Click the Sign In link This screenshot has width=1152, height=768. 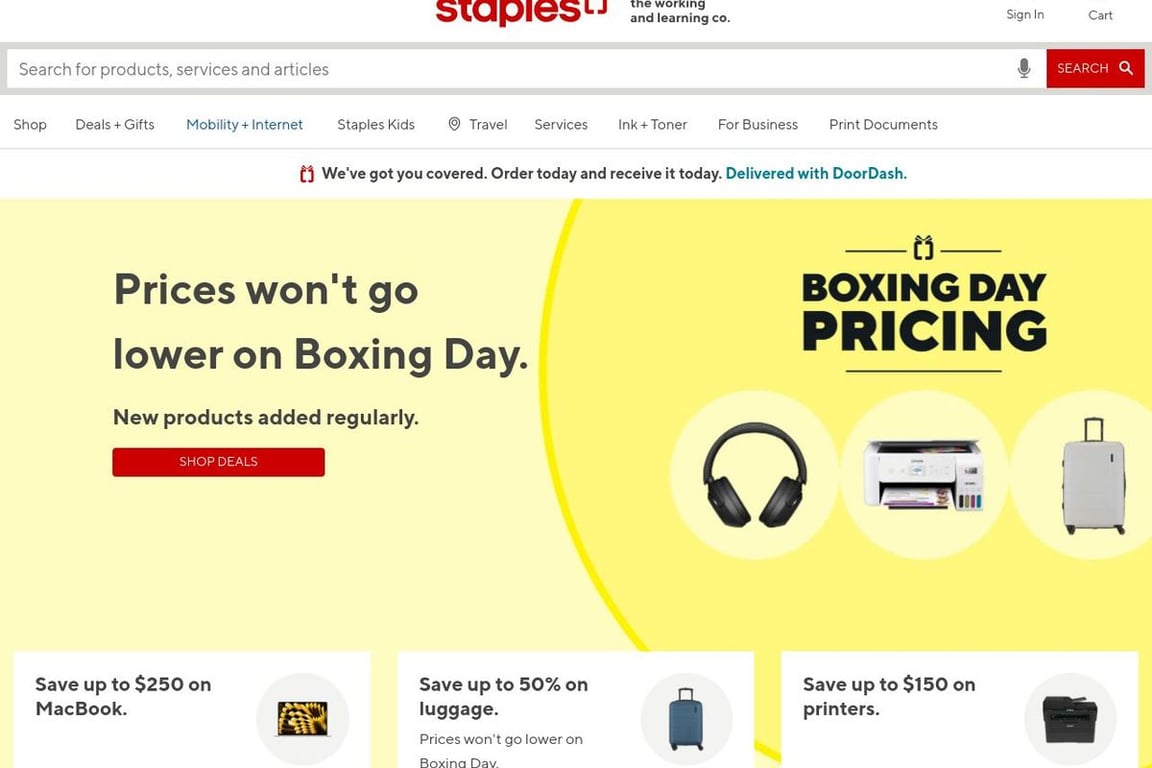(1024, 14)
